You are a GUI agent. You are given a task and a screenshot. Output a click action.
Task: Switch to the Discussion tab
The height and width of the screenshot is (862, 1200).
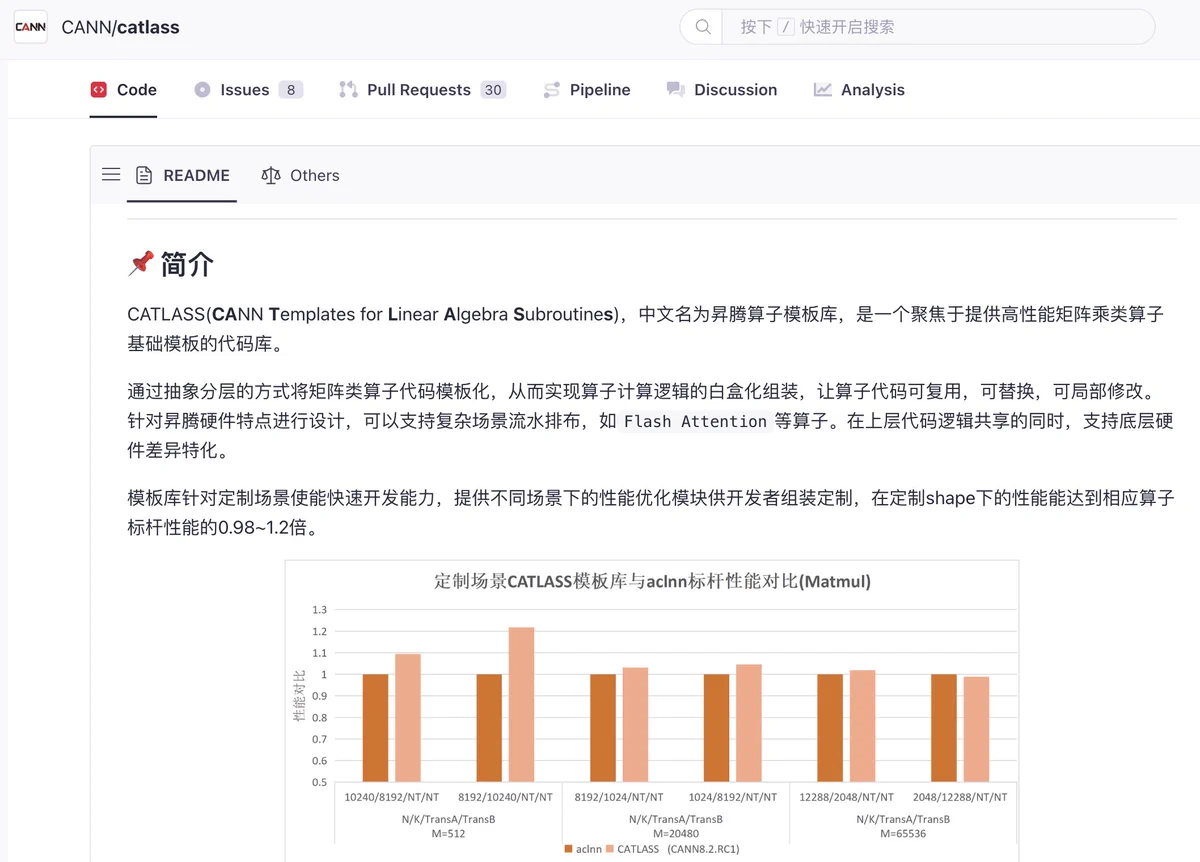tap(722, 90)
